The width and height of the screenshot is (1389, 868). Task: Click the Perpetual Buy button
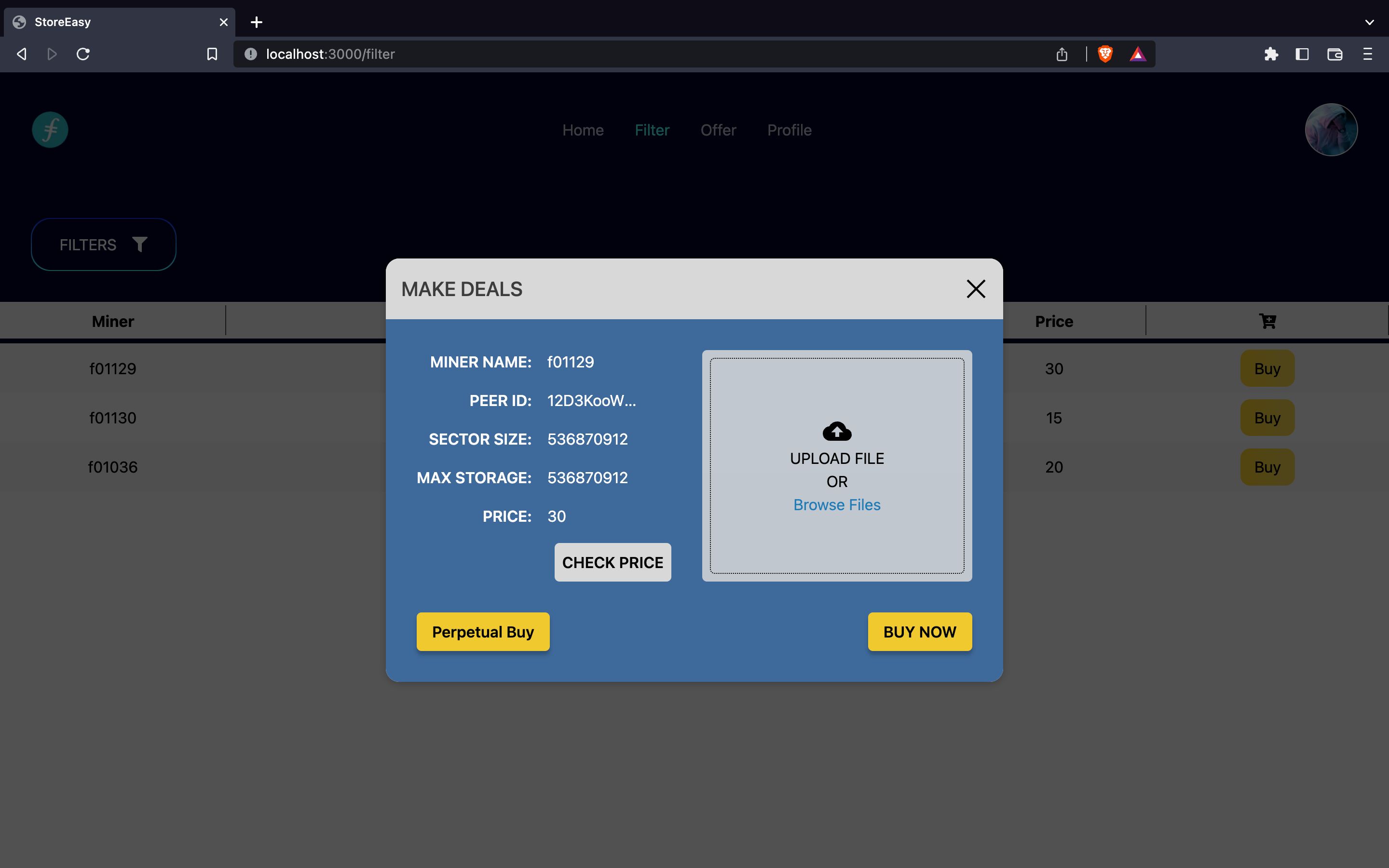[x=483, y=632]
